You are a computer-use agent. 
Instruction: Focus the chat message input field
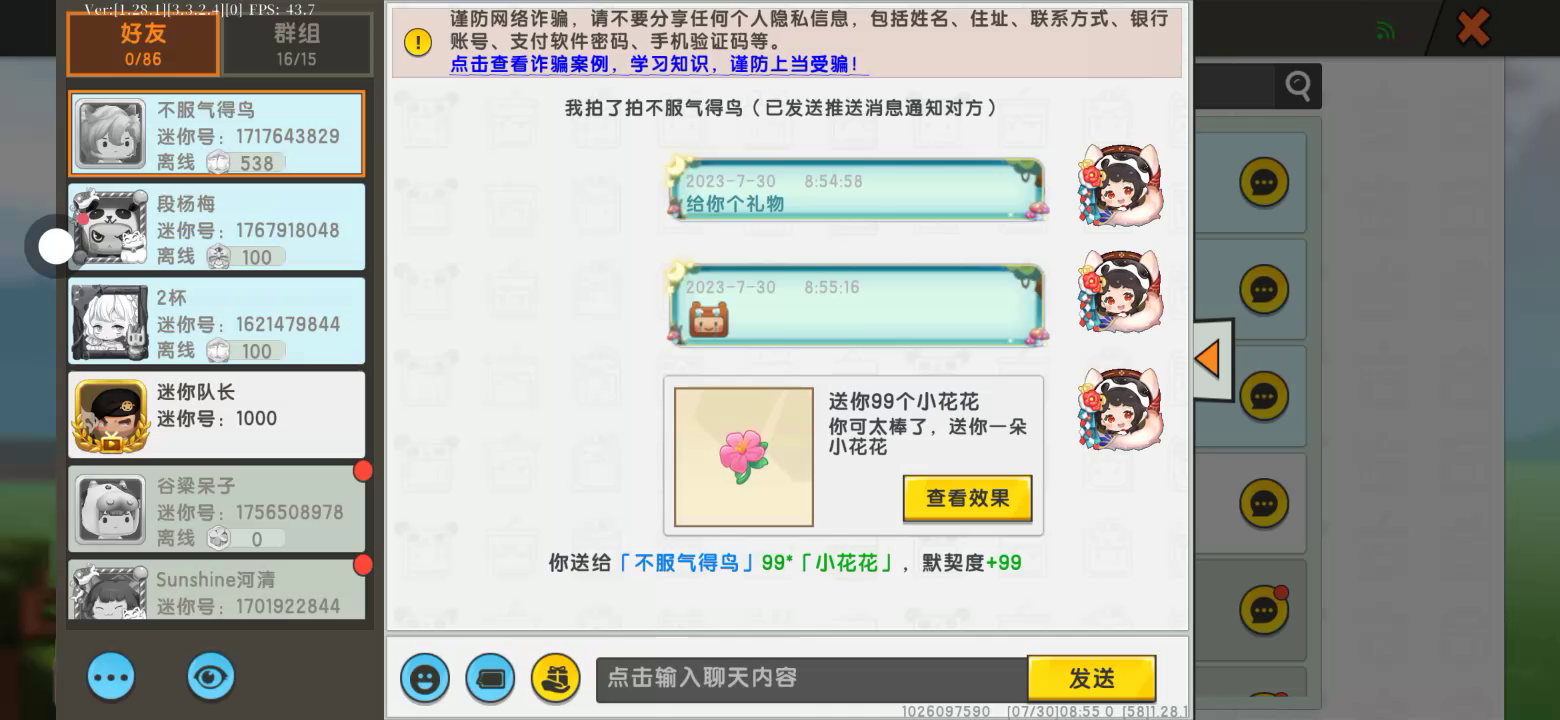coord(812,679)
